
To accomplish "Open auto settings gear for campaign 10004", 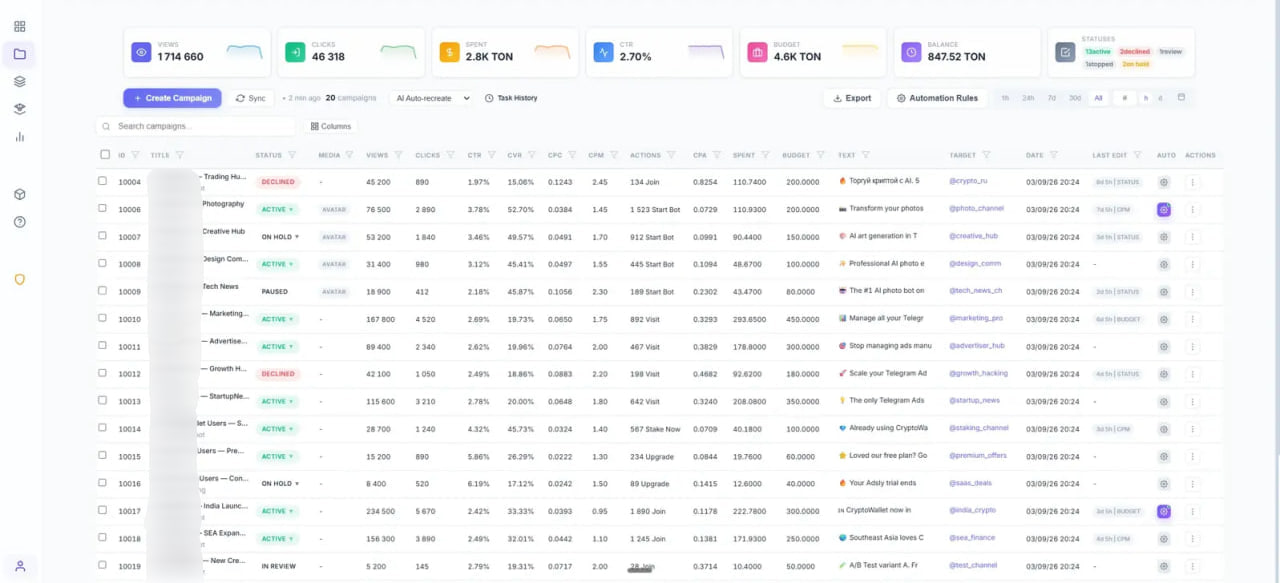I will (x=1164, y=182).
